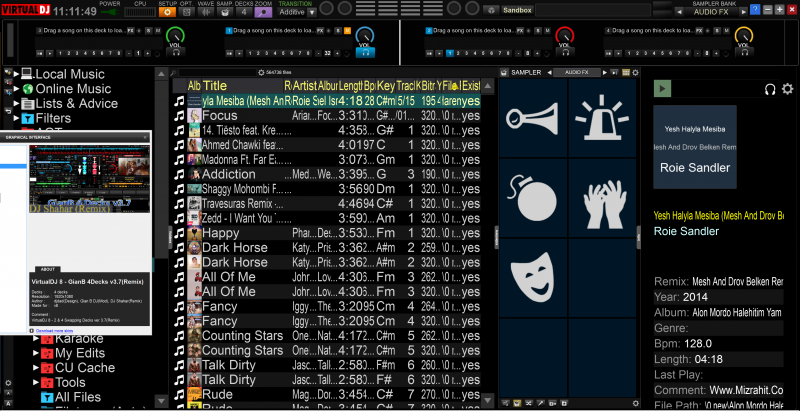This screenshot has width=800, height=411.
Task: Change the number of decks with the DECKS button
Action: (x=244, y=12)
